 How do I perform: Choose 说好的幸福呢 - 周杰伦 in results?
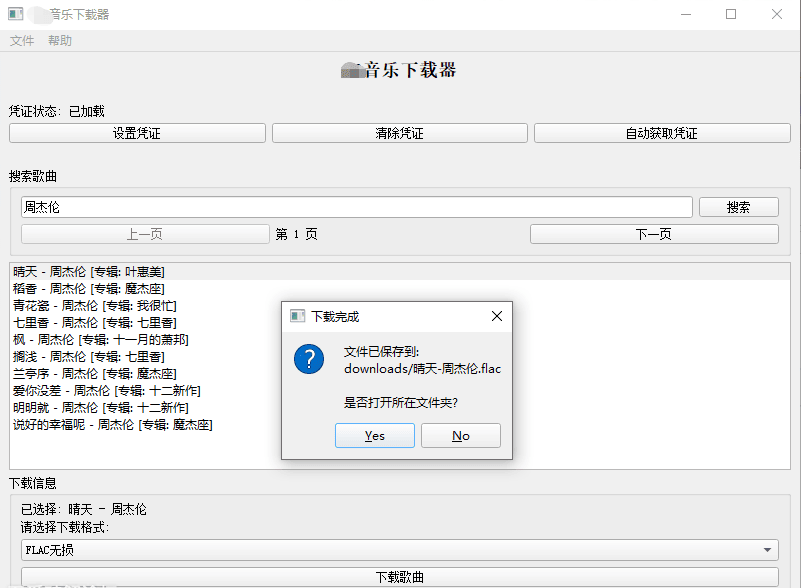(x=112, y=424)
